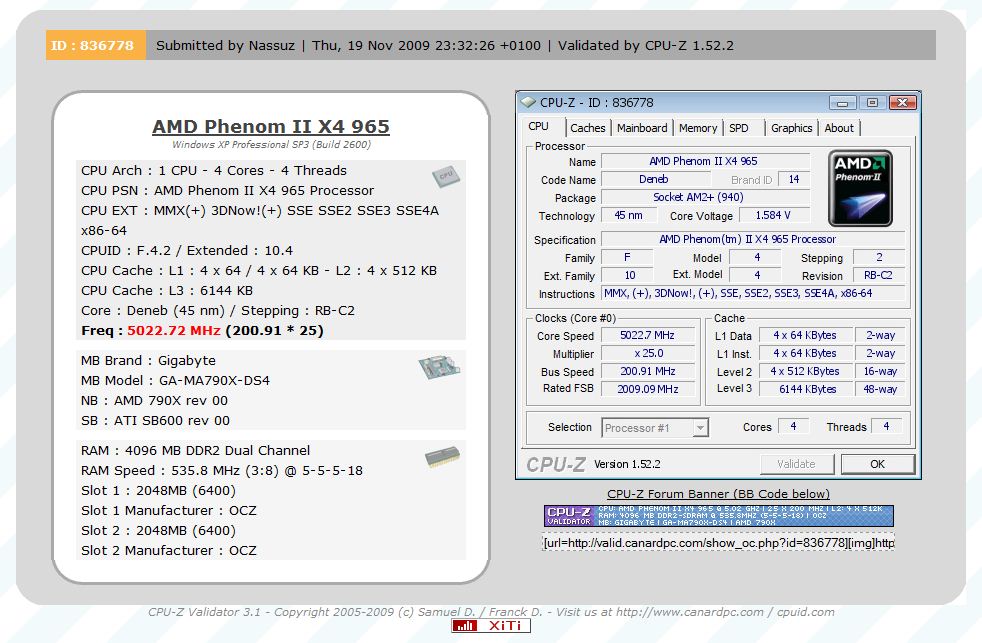Maximize the CPU-Z window
Screen dimensions: 982x643
pyautogui.click(x=872, y=102)
